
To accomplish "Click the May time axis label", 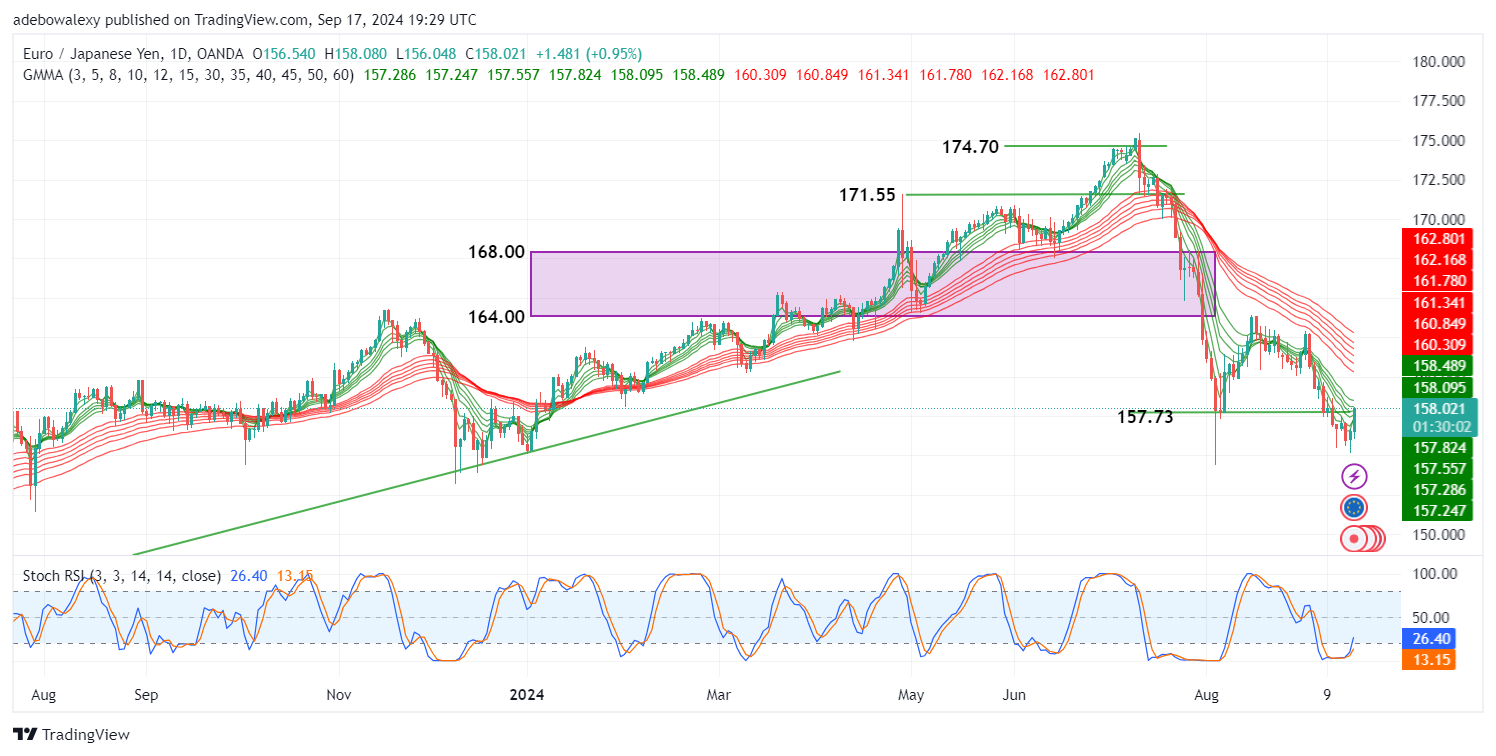I will pyautogui.click(x=911, y=694).
